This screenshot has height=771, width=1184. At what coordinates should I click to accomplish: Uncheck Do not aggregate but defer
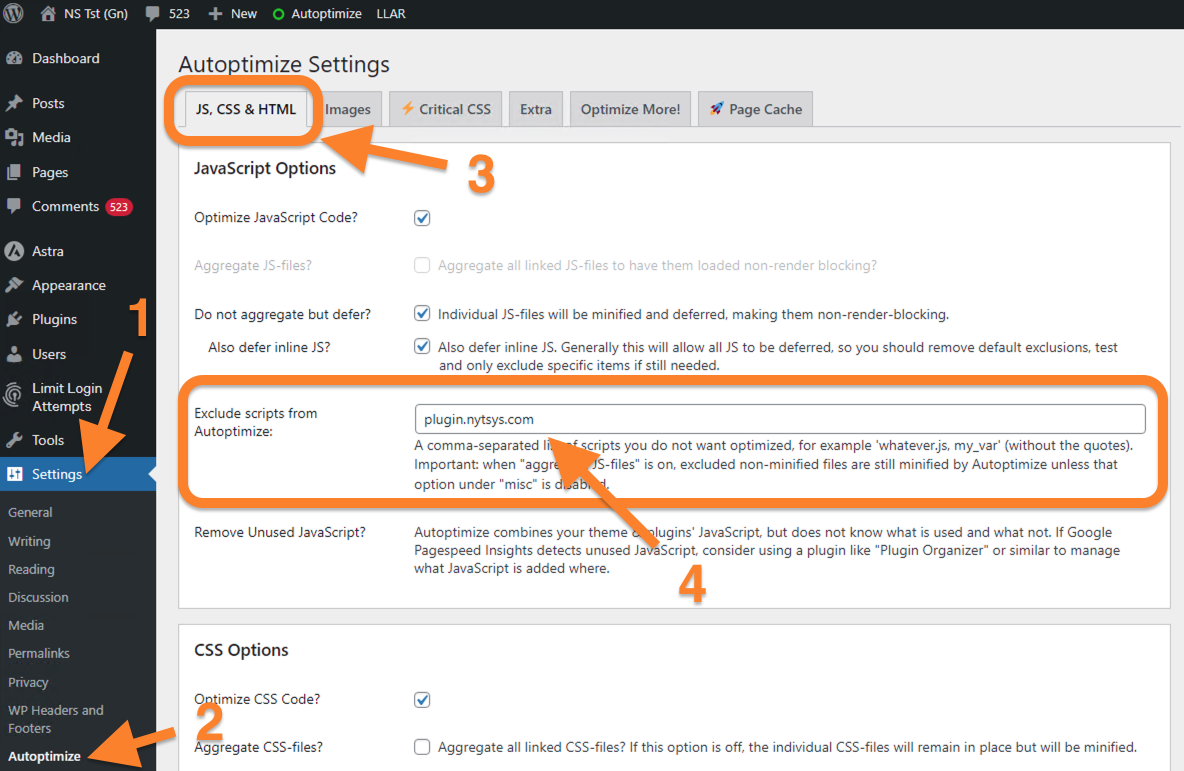[422, 313]
